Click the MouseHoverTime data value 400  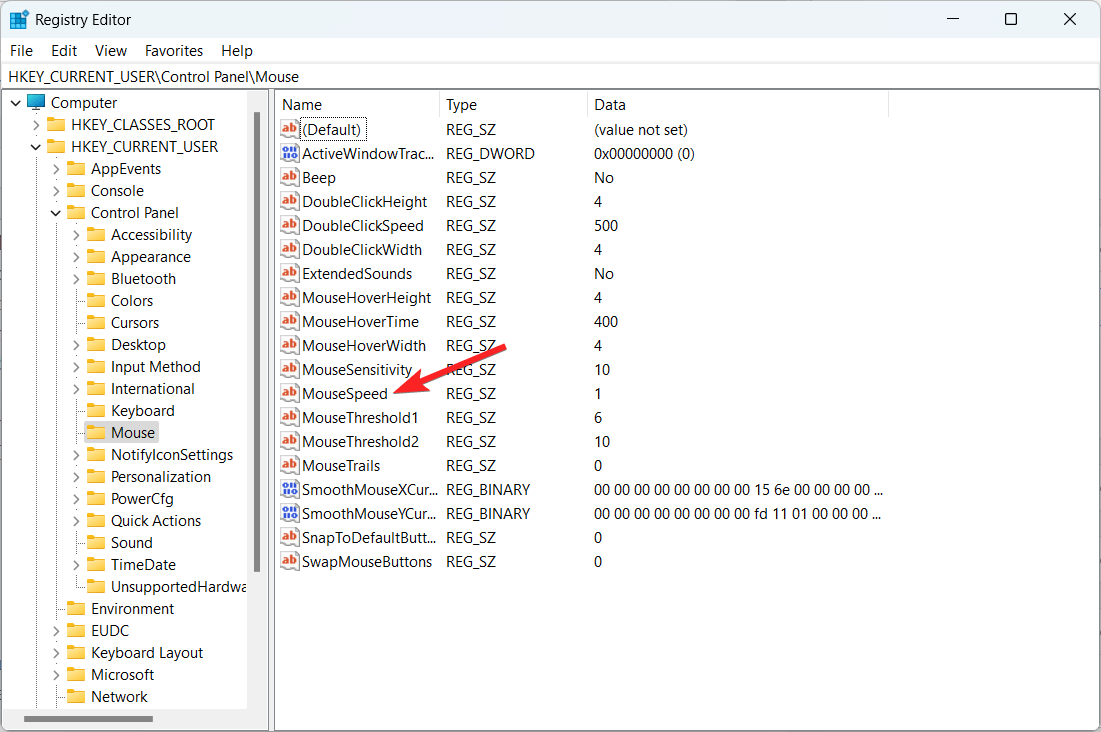coord(606,322)
